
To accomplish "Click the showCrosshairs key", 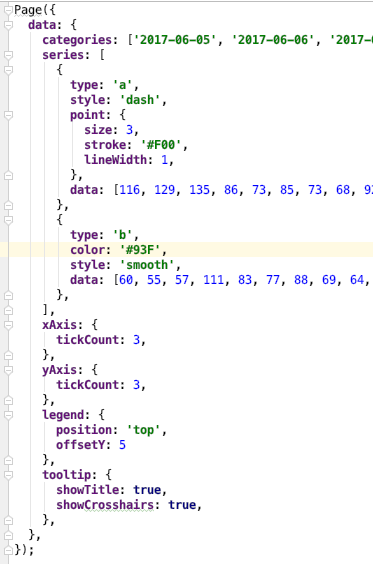I will [x=105, y=505].
